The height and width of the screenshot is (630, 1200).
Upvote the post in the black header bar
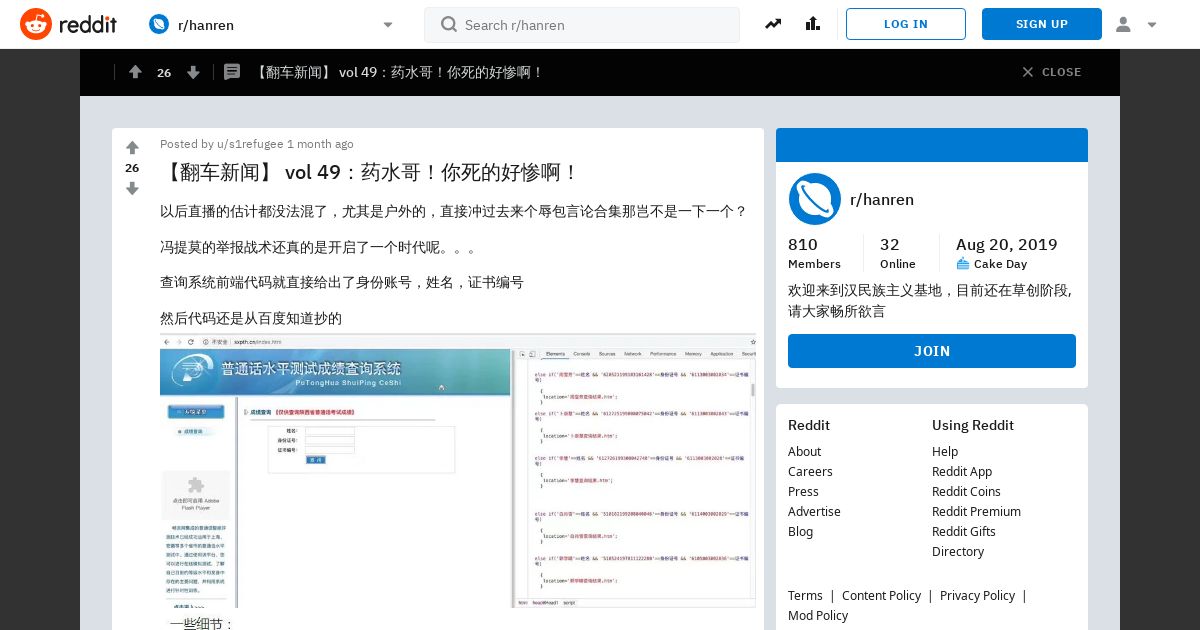[135, 72]
